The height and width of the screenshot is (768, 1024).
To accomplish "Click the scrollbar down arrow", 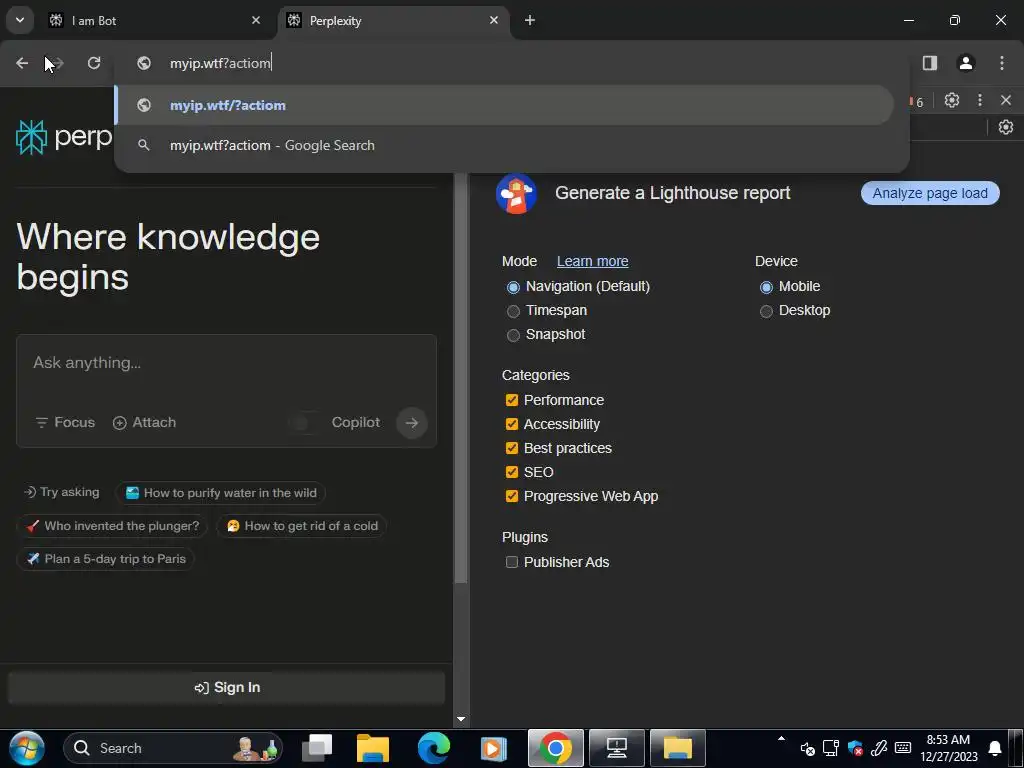I will click(461, 719).
